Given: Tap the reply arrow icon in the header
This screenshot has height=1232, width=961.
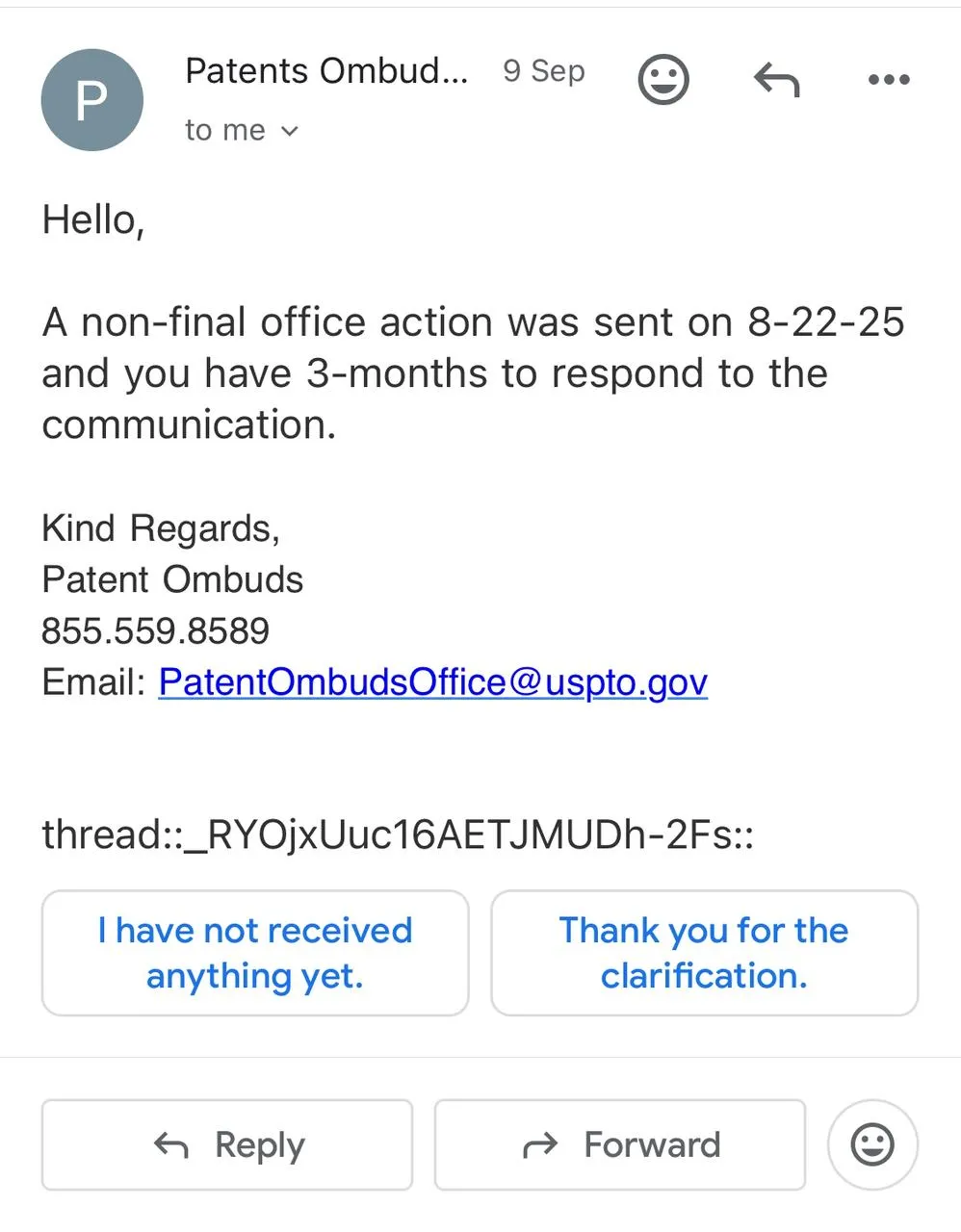Looking at the screenshot, I should click(776, 80).
